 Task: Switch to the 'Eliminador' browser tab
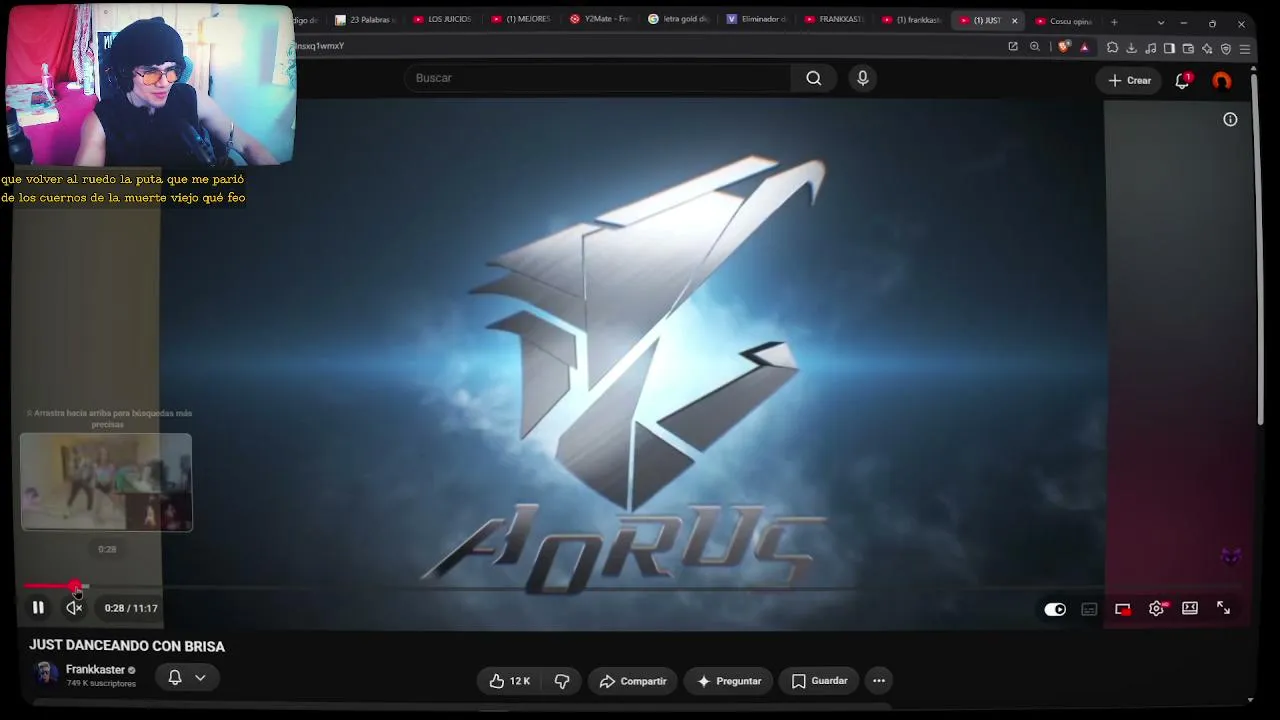point(757,20)
